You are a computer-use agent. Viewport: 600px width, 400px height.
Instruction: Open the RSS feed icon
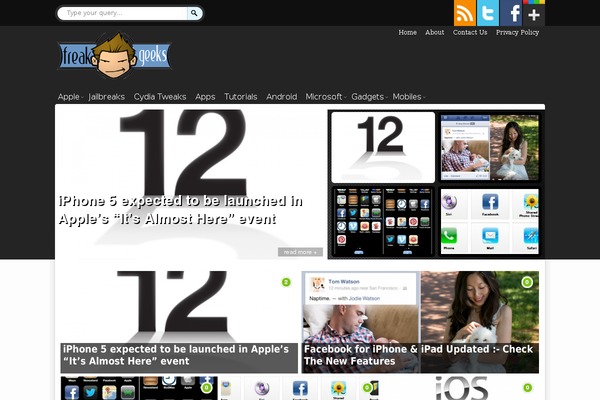coord(465,13)
